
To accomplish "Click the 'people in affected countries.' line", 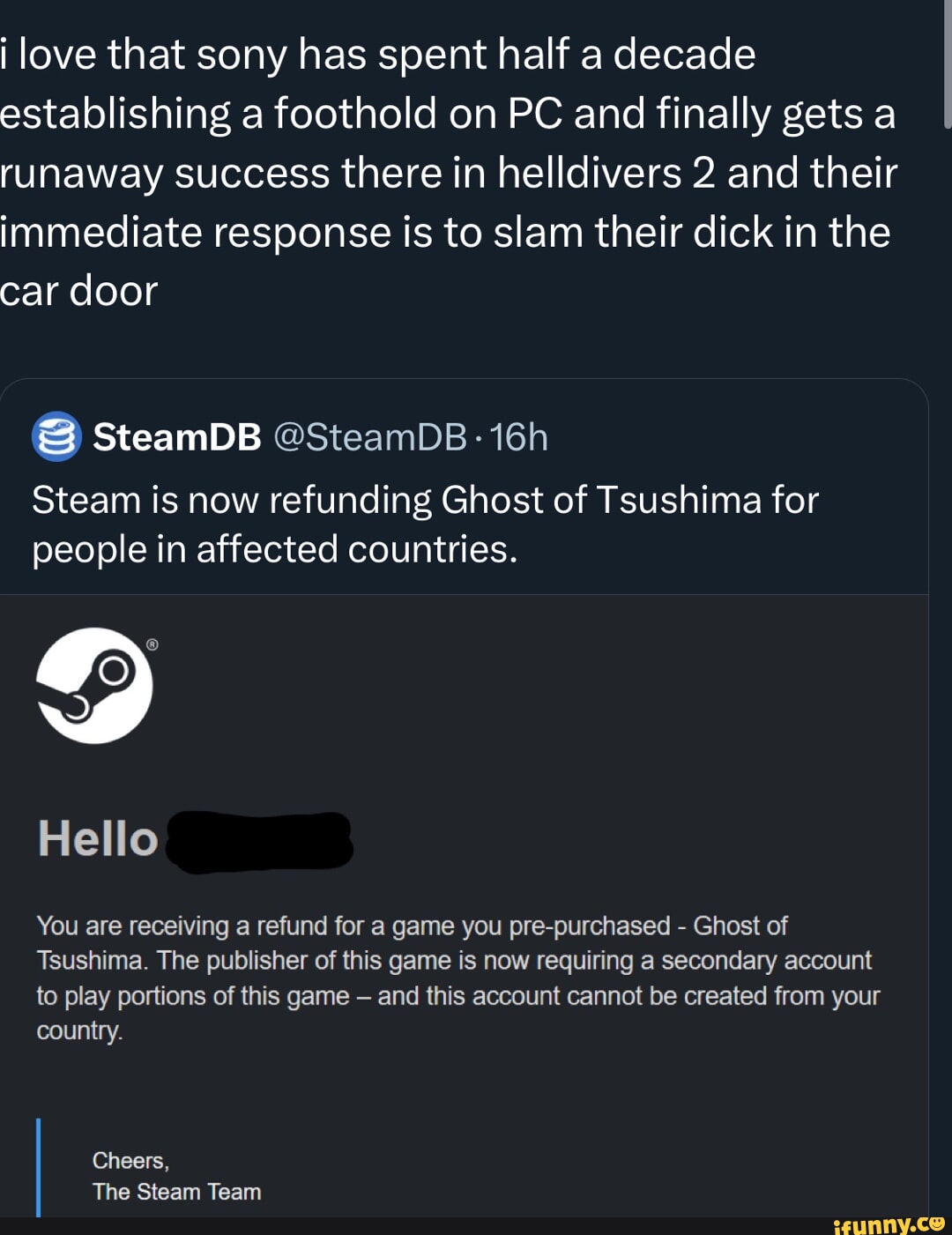I will 275,549.
